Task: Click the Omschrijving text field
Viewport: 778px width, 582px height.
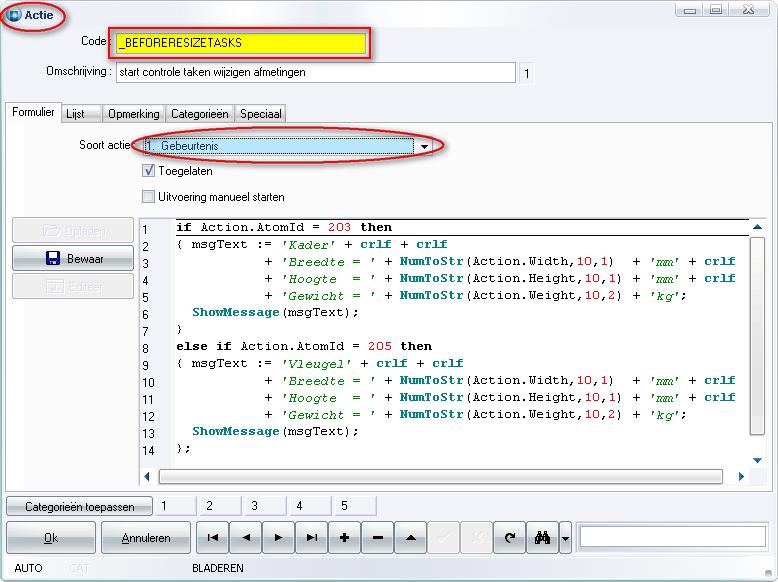Action: click(316, 72)
